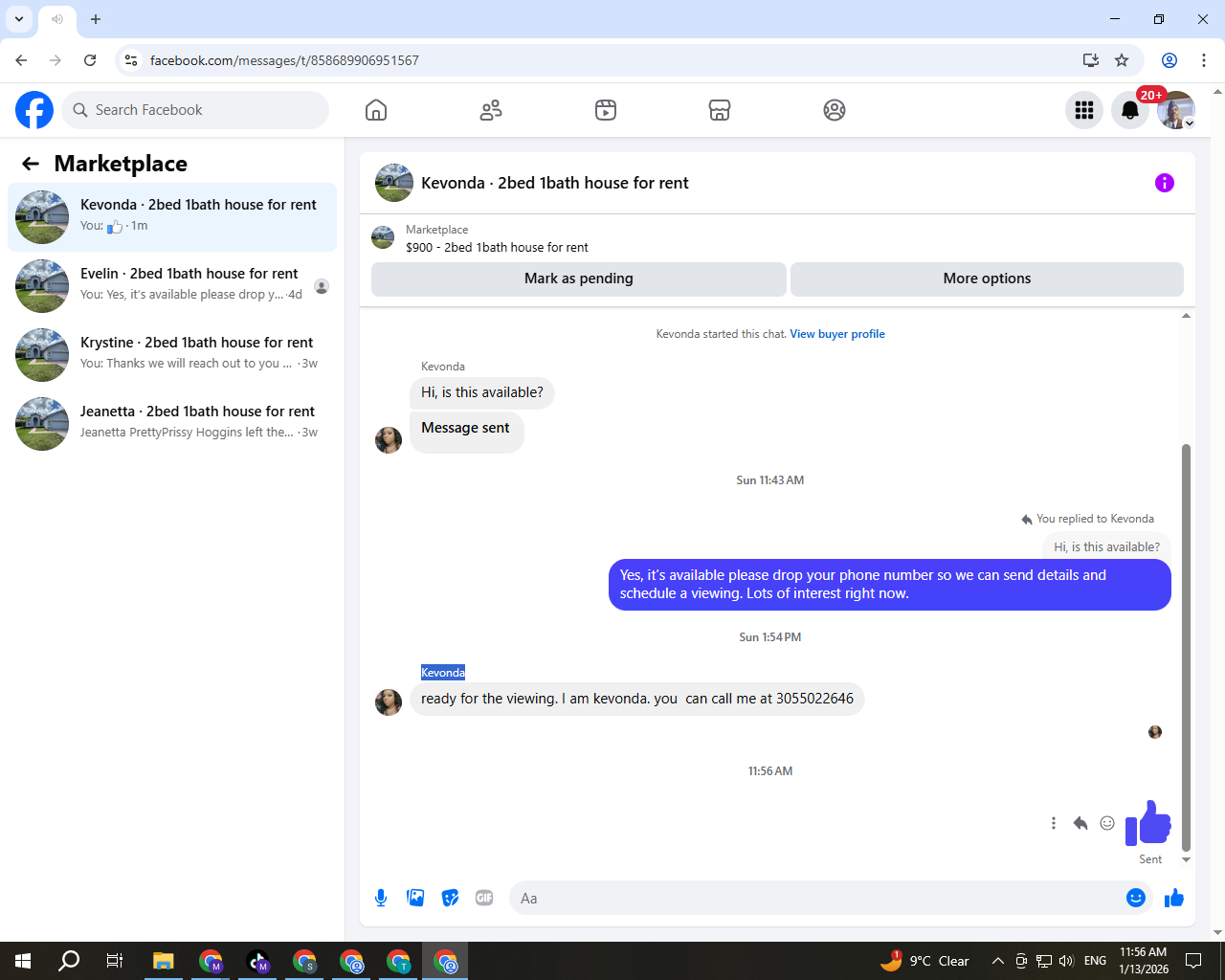Send a thumbs-up like
This screenshot has height=980, width=1225.
[x=1174, y=898]
